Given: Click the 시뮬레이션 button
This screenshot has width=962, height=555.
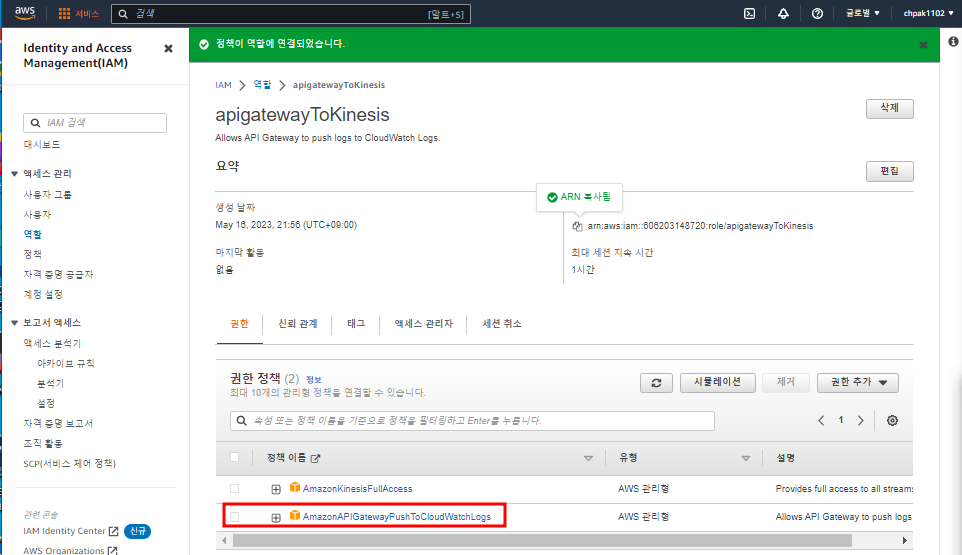Looking at the screenshot, I should tap(718, 383).
